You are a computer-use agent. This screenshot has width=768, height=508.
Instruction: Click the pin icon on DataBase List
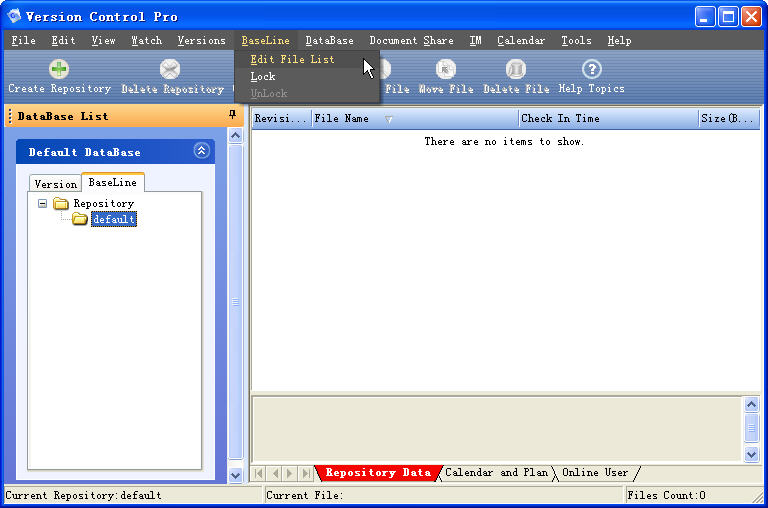click(x=232, y=115)
